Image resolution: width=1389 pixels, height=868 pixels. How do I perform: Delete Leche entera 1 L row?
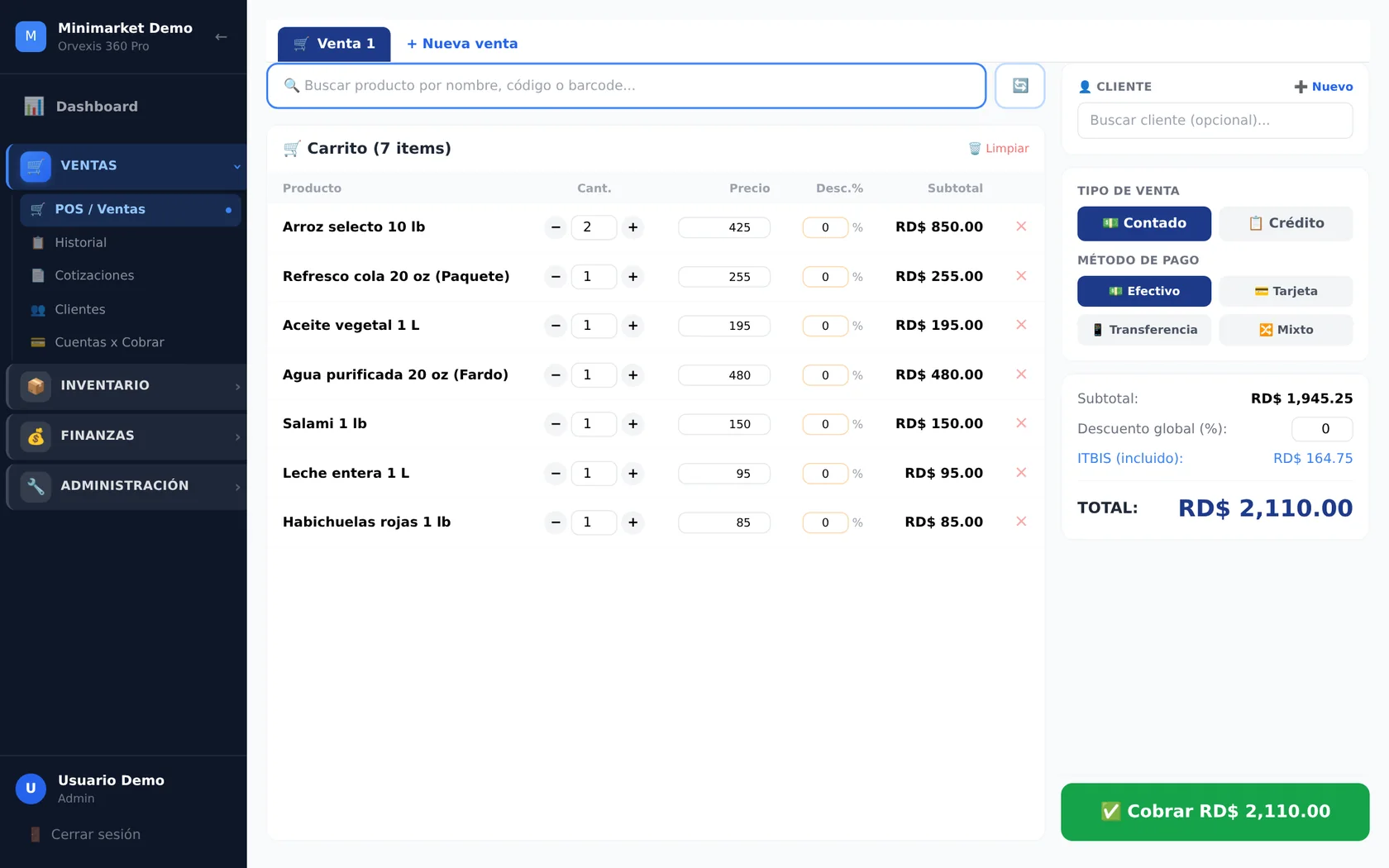[1021, 473]
